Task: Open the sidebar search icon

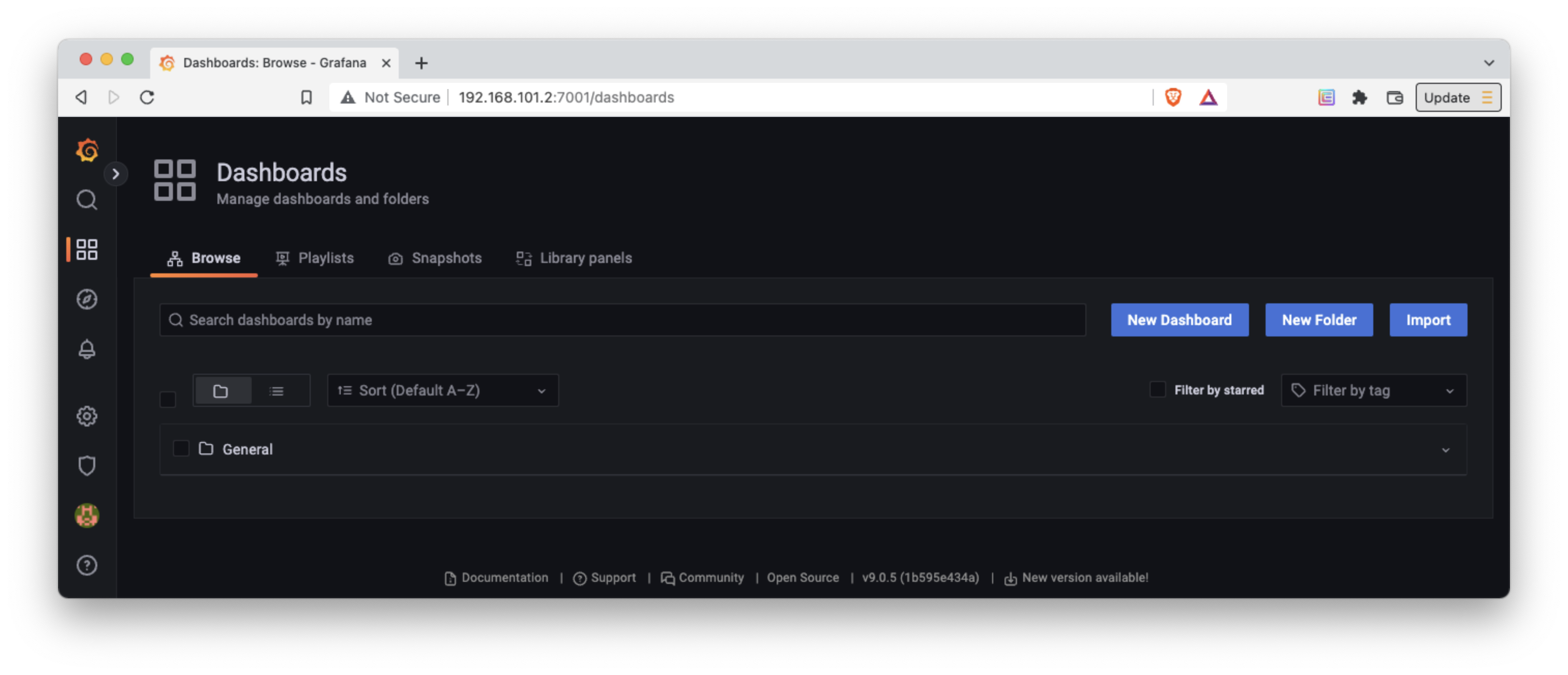Action: [x=86, y=200]
